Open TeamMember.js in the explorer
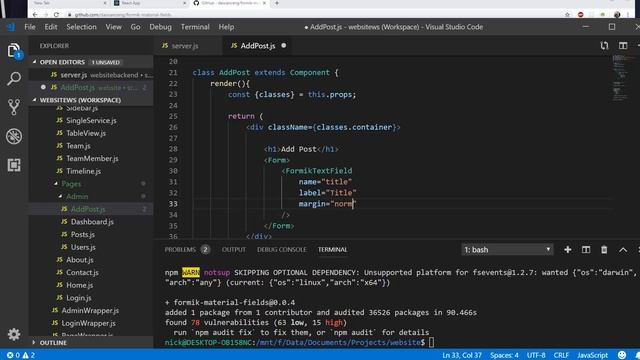Image resolution: width=640 pixels, height=360 pixels. [91, 158]
